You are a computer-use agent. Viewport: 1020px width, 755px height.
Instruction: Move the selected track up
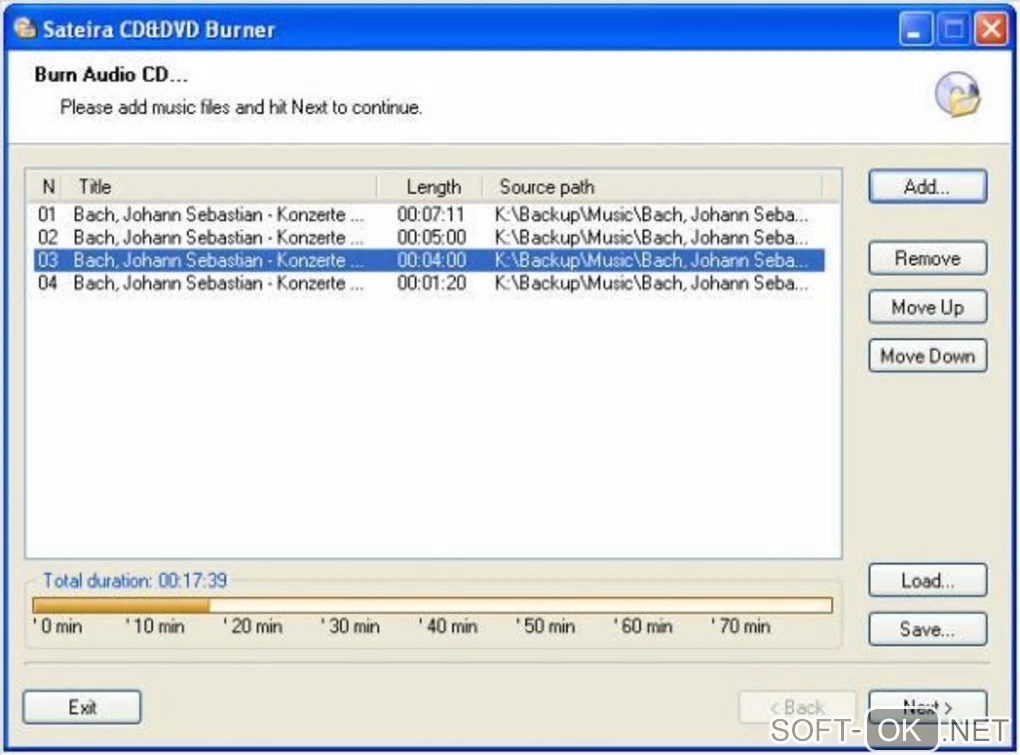point(928,307)
